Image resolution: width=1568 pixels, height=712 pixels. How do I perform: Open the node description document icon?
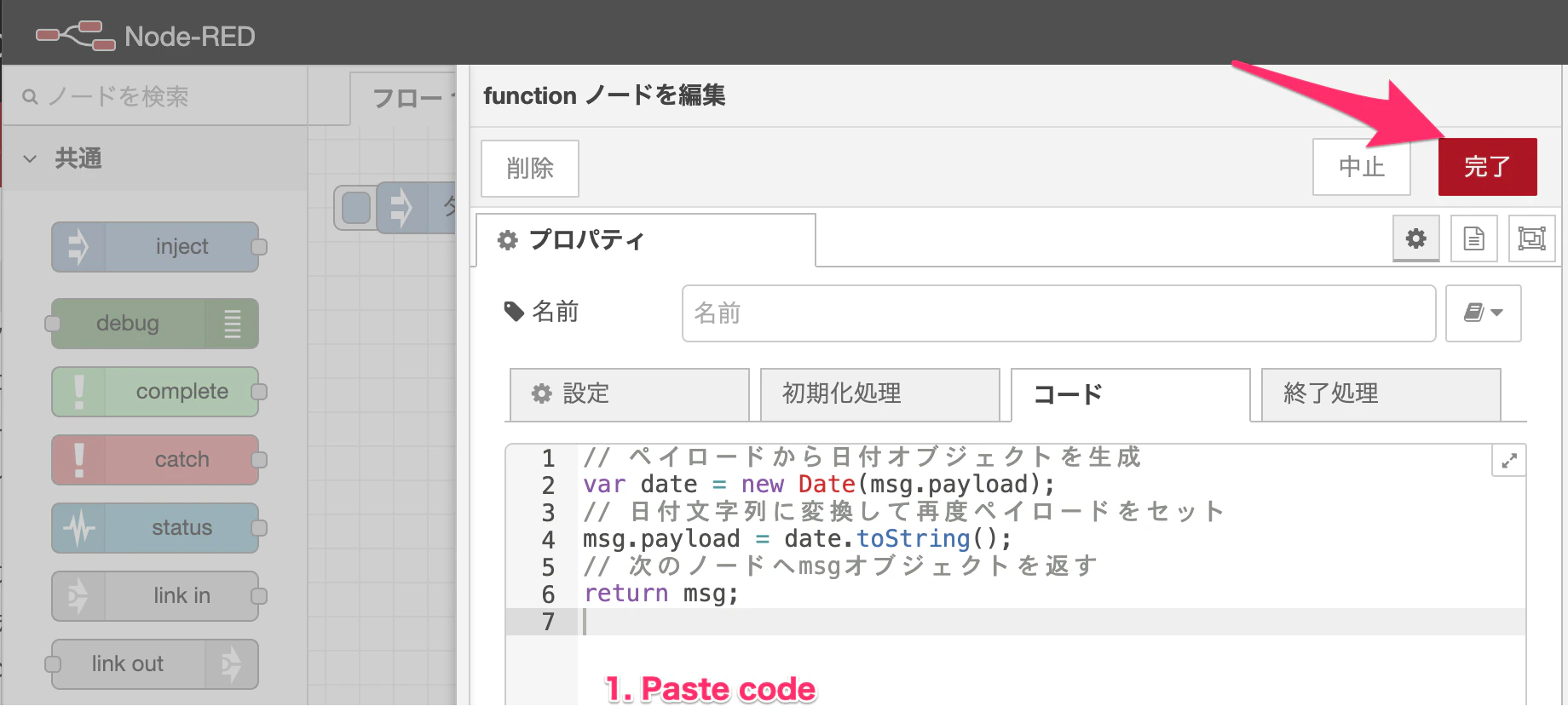pyautogui.click(x=1474, y=238)
